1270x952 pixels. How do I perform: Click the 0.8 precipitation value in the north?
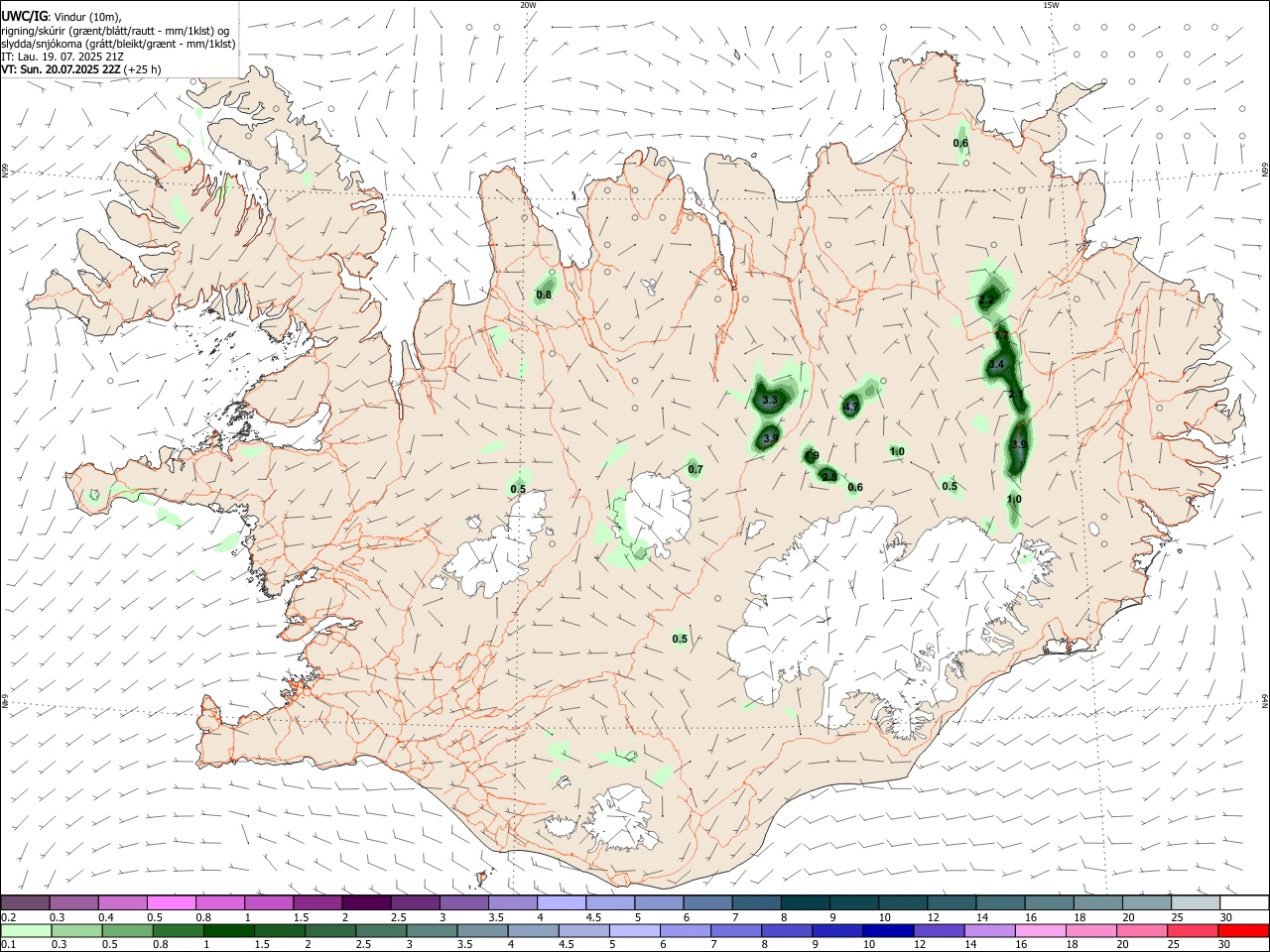(544, 295)
